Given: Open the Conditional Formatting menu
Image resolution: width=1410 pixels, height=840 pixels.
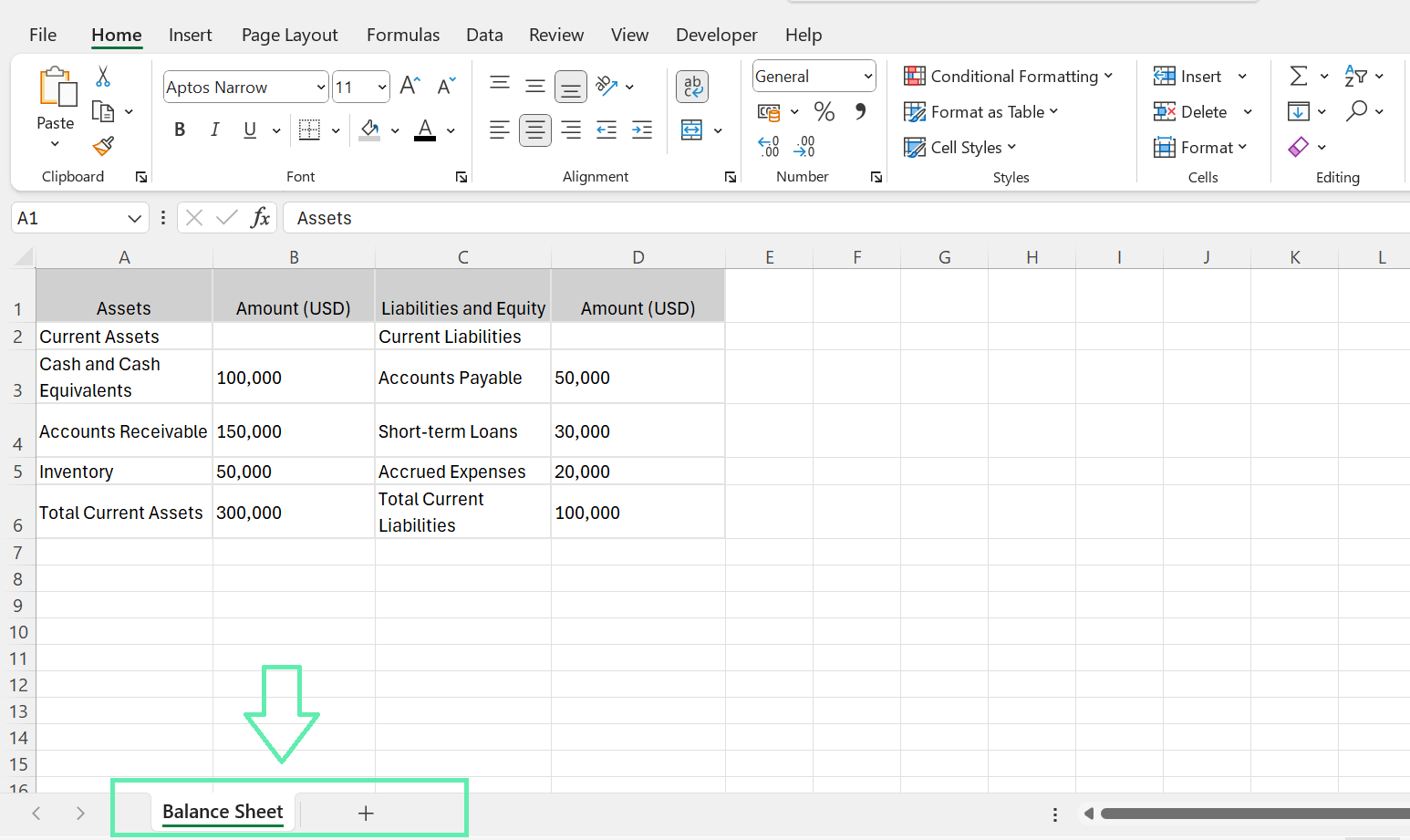Looking at the screenshot, I should [x=1009, y=77].
